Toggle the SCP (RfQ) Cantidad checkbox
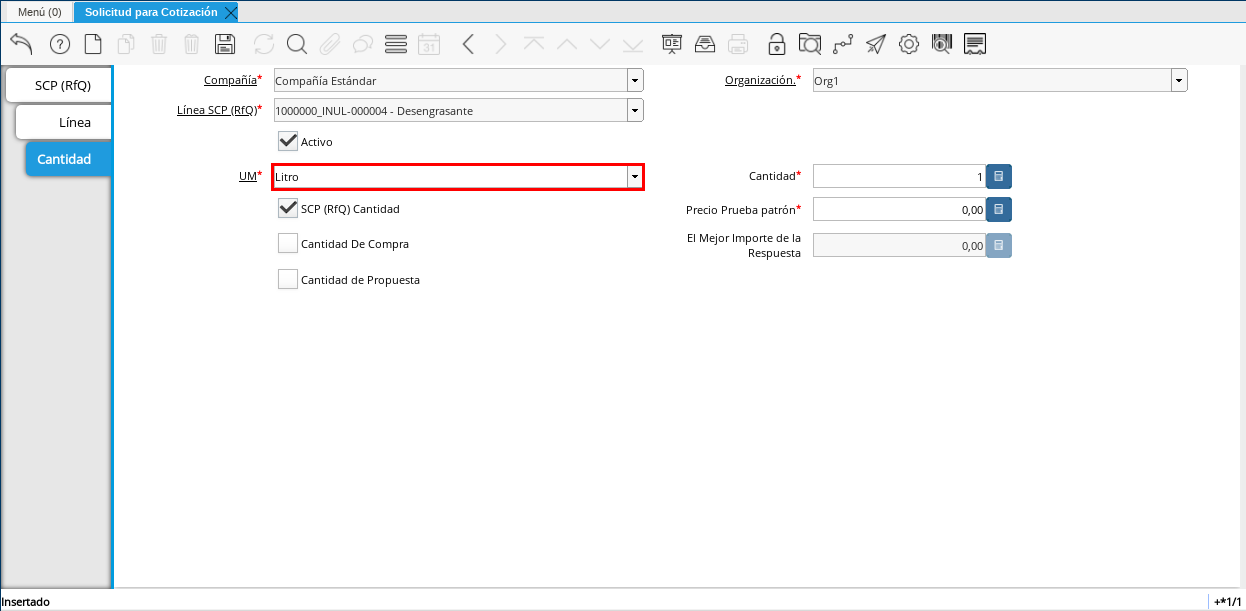 (288, 208)
